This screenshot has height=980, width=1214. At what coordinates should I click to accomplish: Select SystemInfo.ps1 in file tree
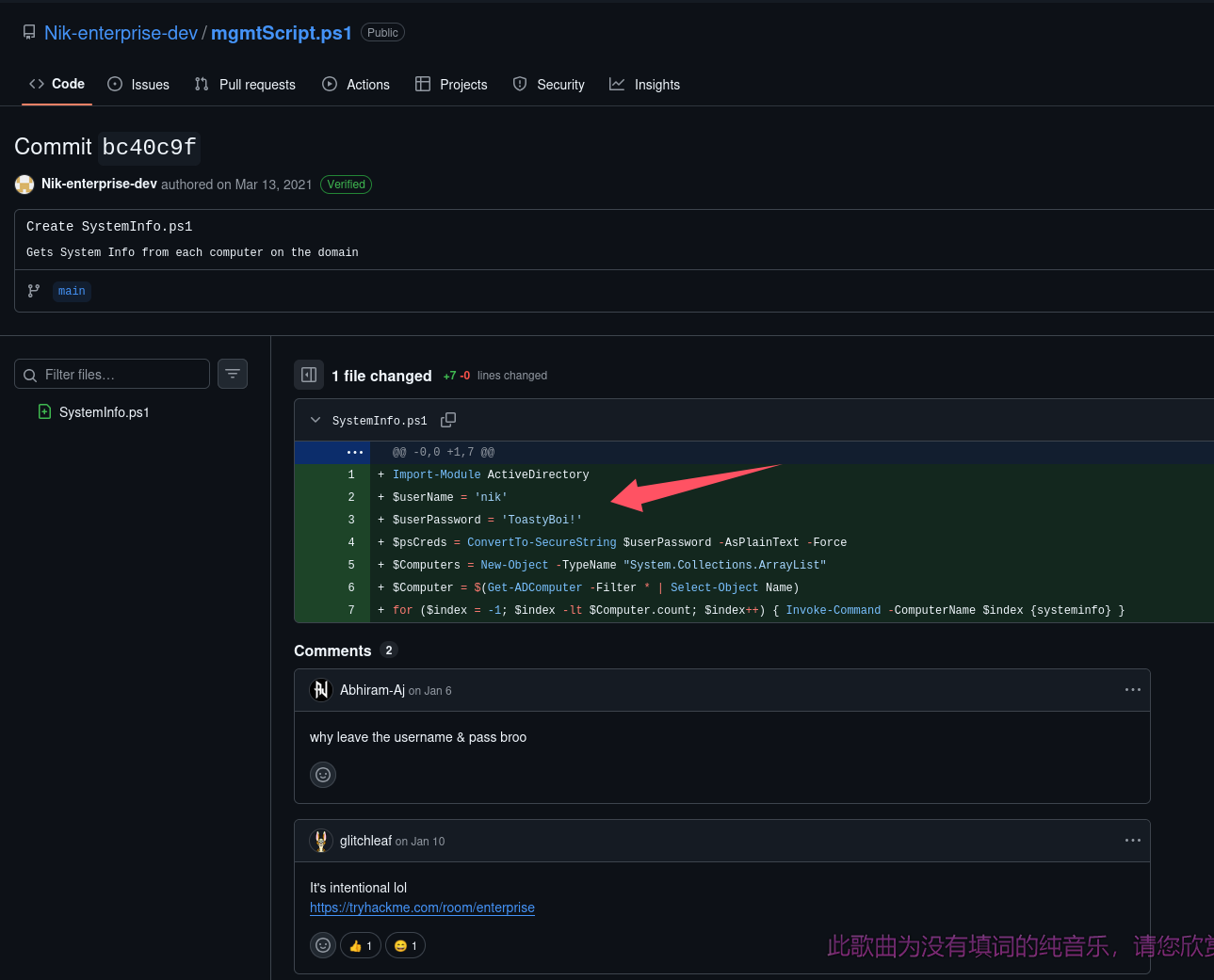tap(104, 412)
